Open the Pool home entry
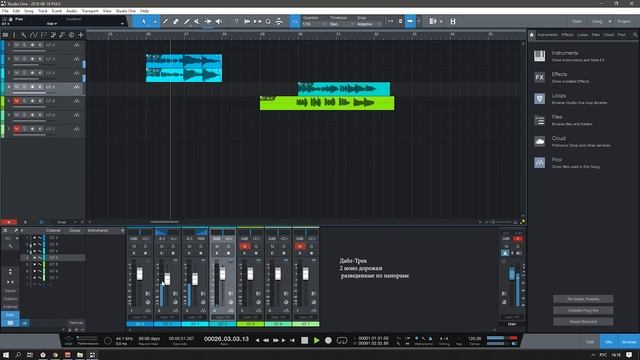This screenshot has height=360, width=640. (567, 162)
